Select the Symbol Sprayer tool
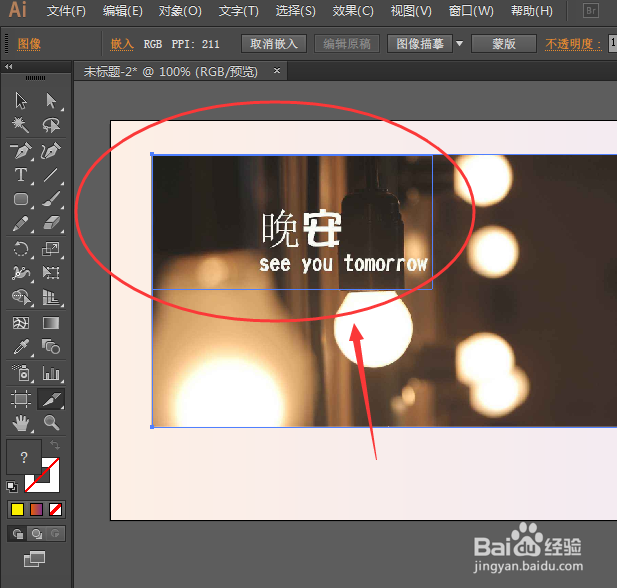The image size is (617, 588). coord(21,373)
